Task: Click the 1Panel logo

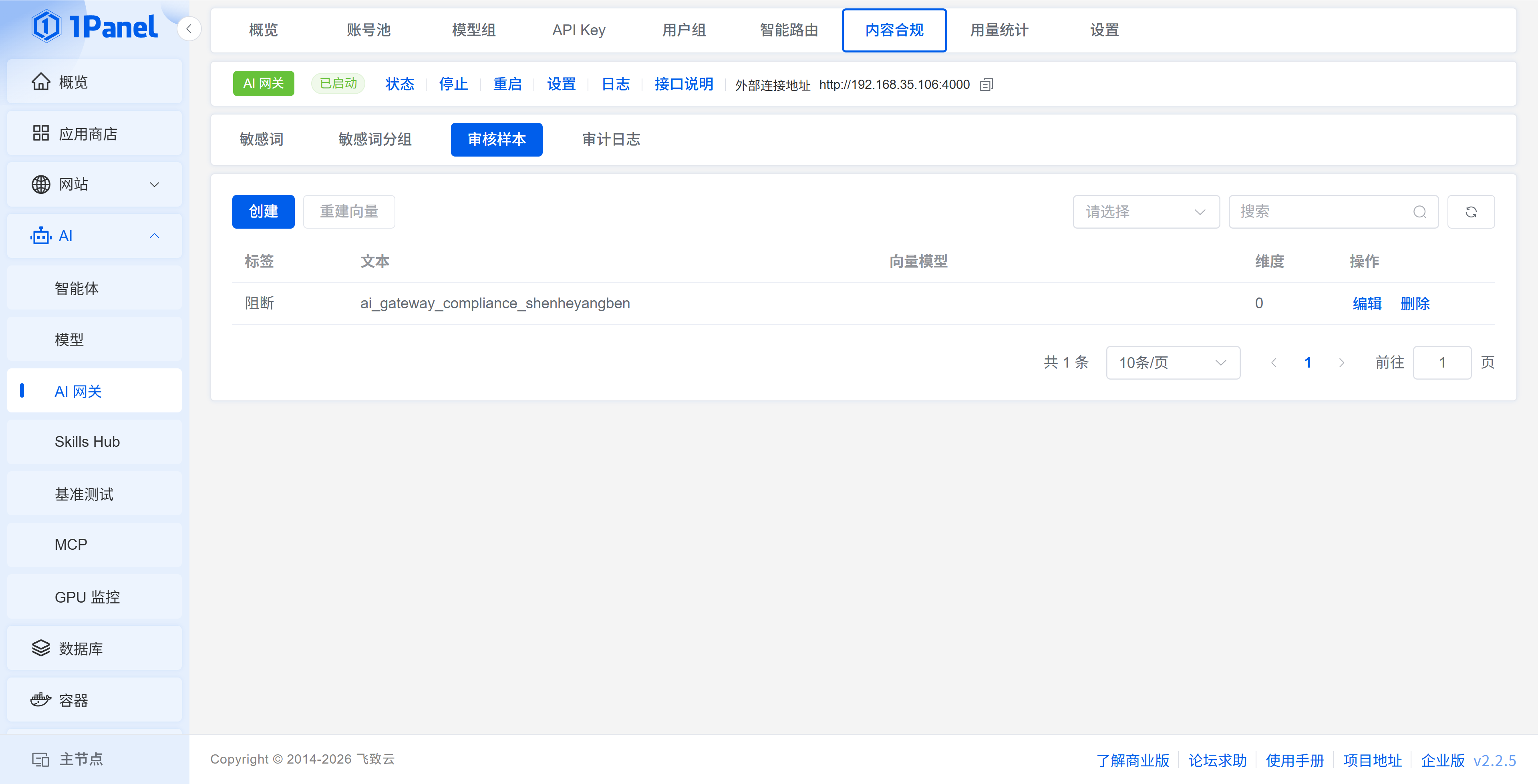Action: (95, 27)
